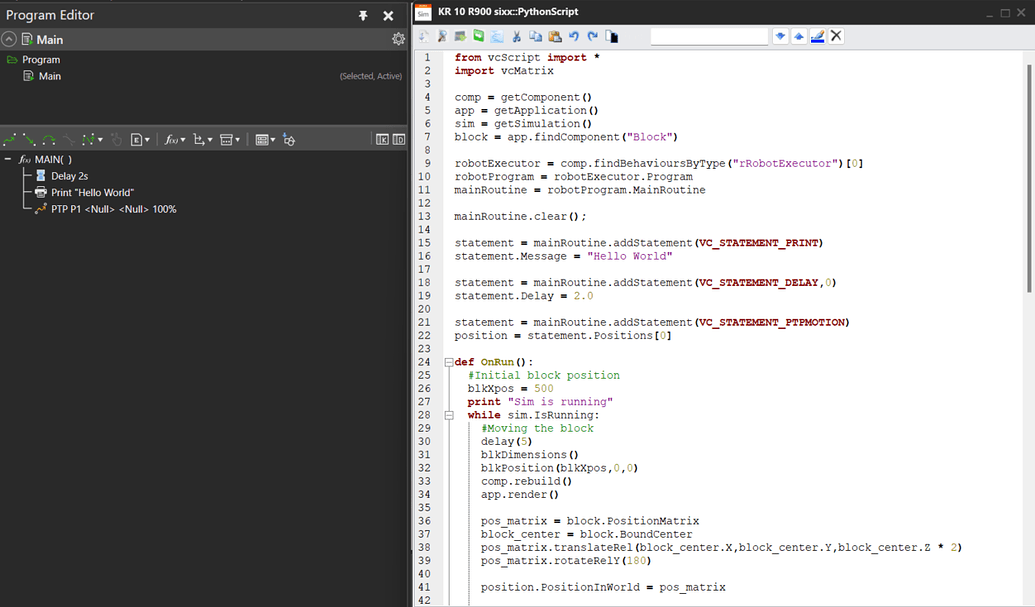Screen dimensions: 1035x607
Task: Toggle the IK display button
Action: [x=384, y=140]
